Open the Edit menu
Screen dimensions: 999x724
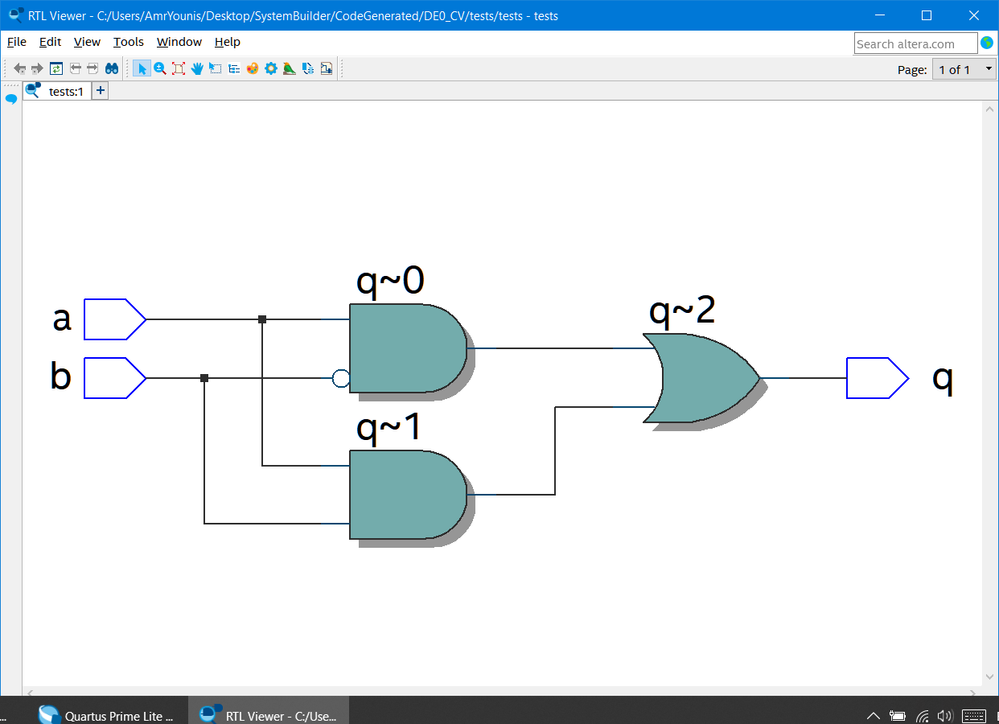point(50,42)
